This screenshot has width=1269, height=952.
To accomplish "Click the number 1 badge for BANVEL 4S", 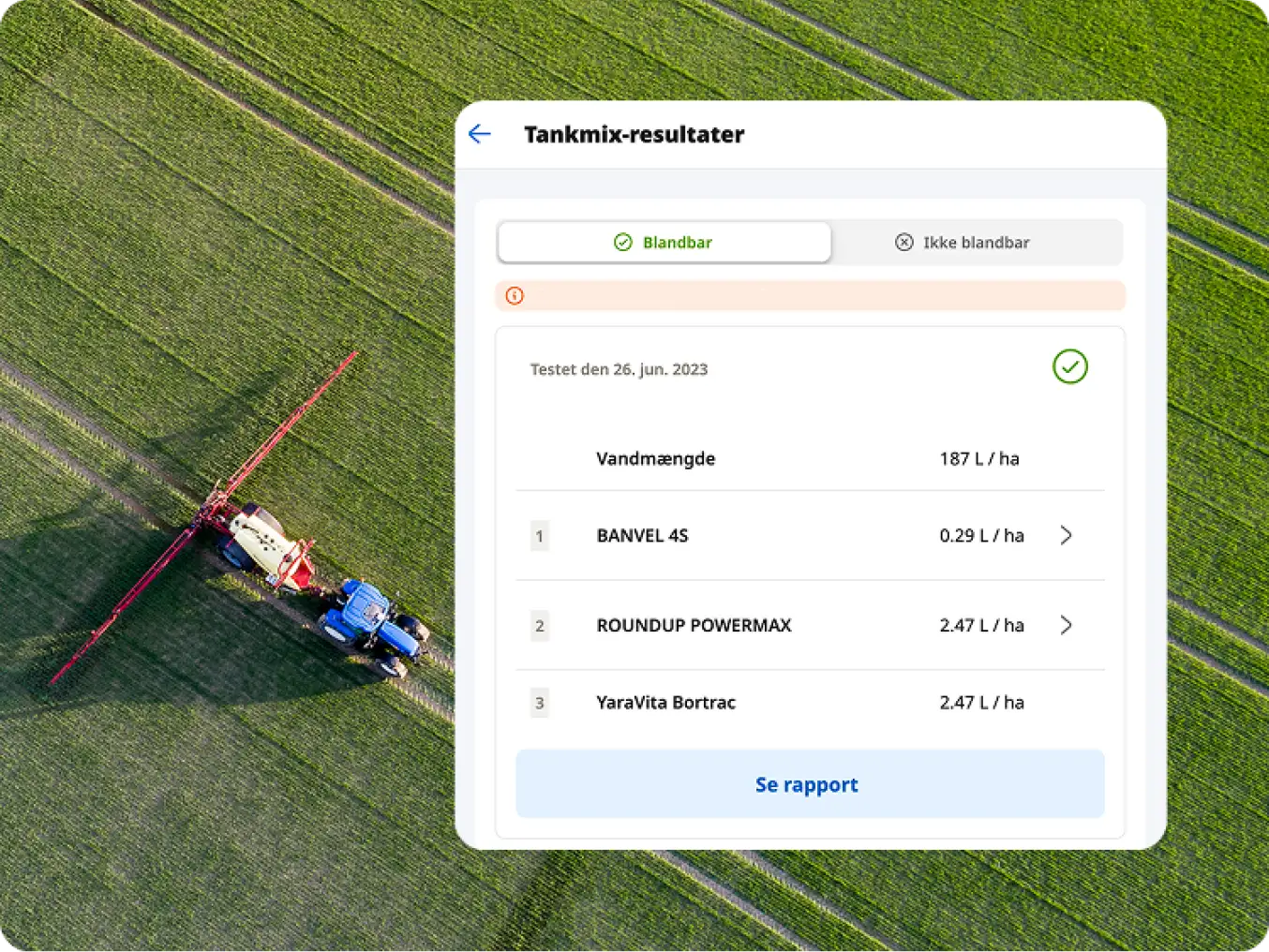I will click(539, 536).
